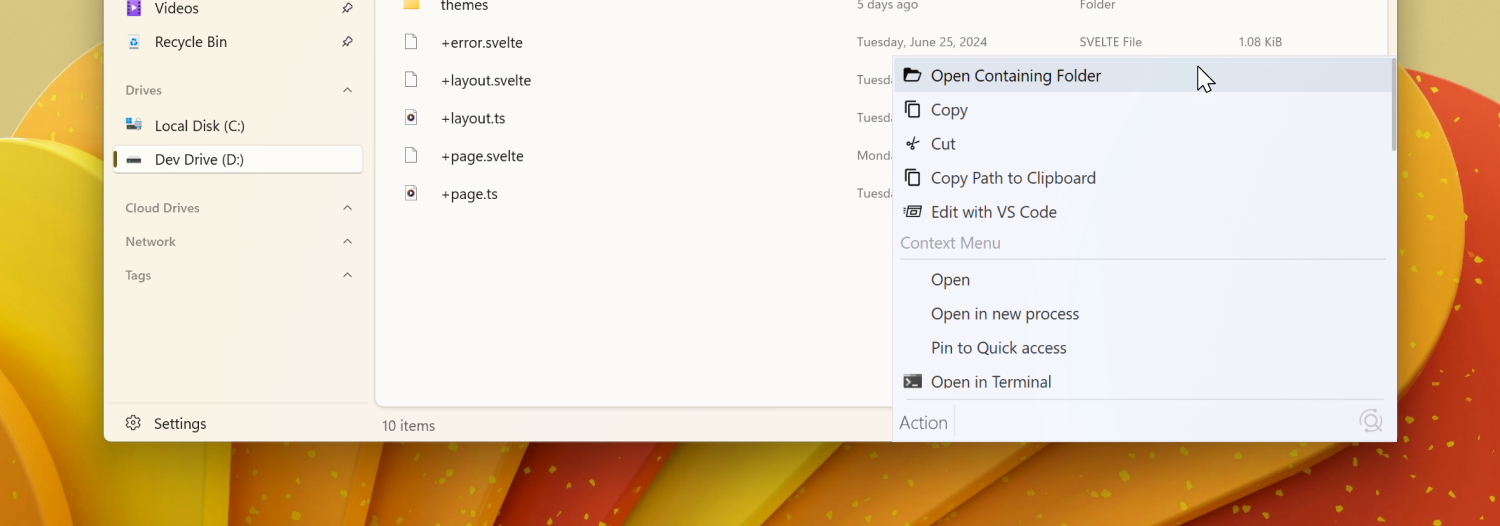Click the Edit with VS Code icon

tap(912, 212)
